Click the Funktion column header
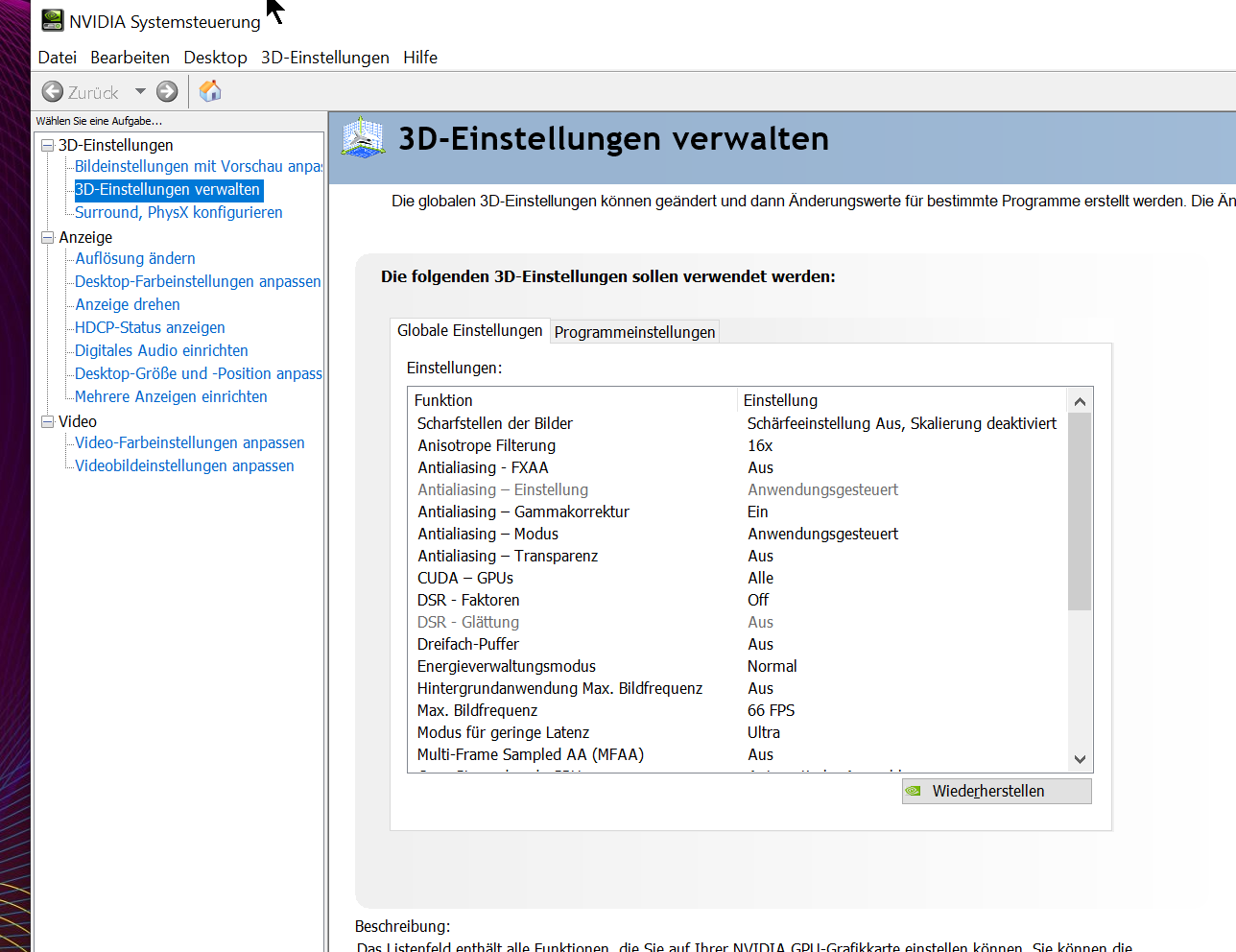Viewport: 1236px width, 952px height. [x=573, y=400]
